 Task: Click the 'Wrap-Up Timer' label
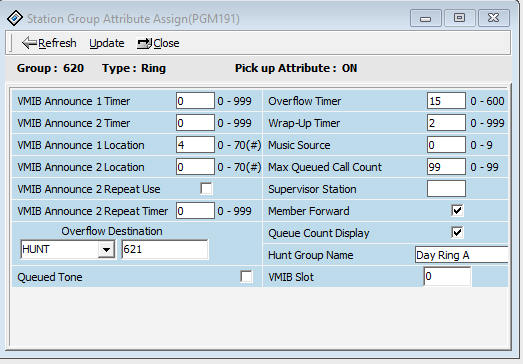[304, 123]
